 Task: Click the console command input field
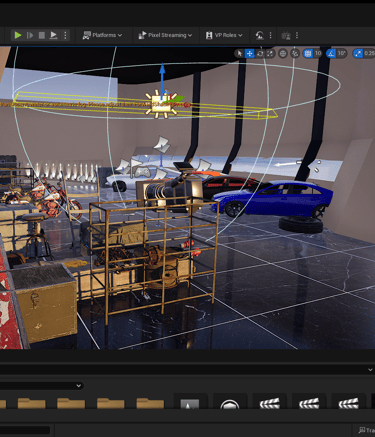pyautogui.click(x=25, y=430)
